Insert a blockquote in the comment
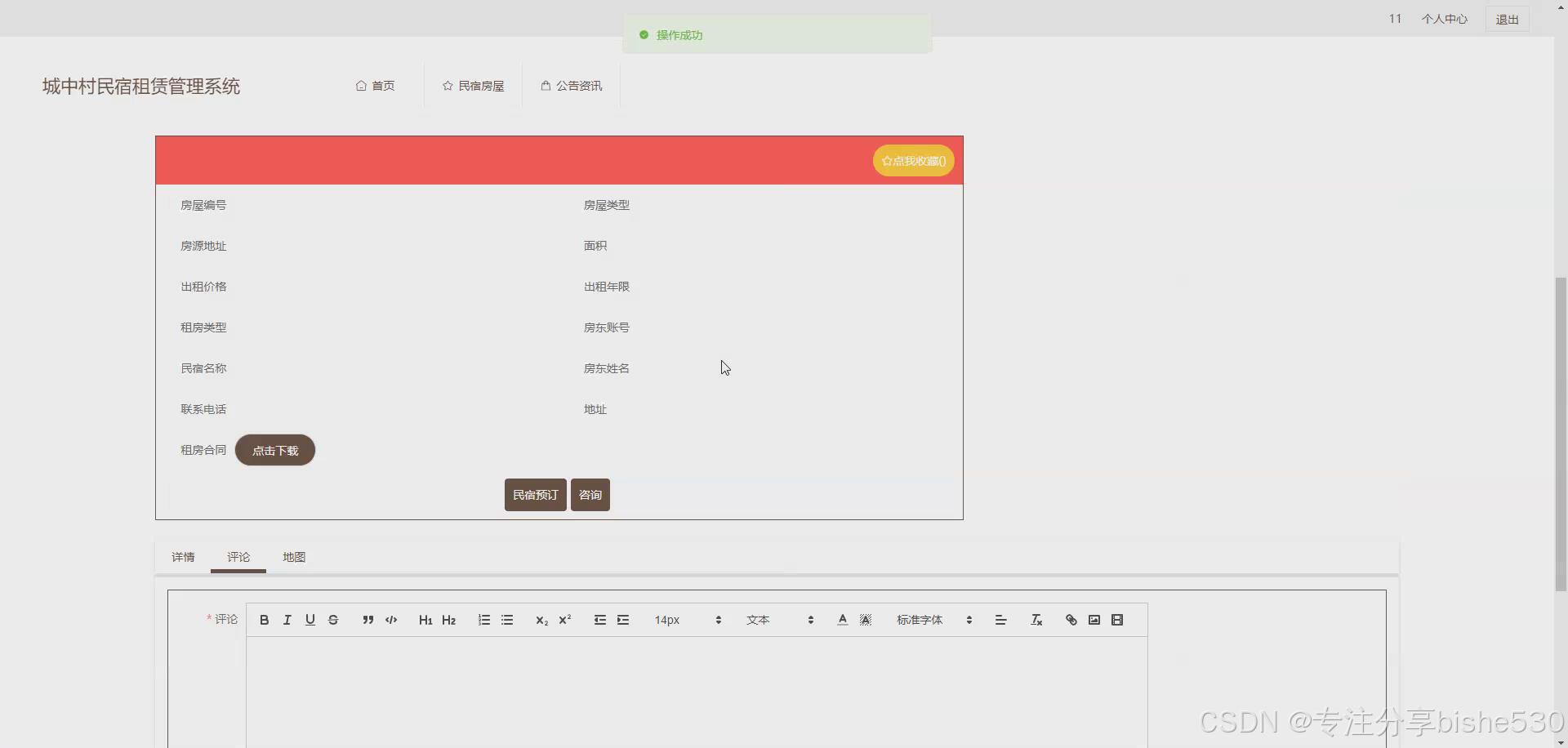 click(x=367, y=620)
